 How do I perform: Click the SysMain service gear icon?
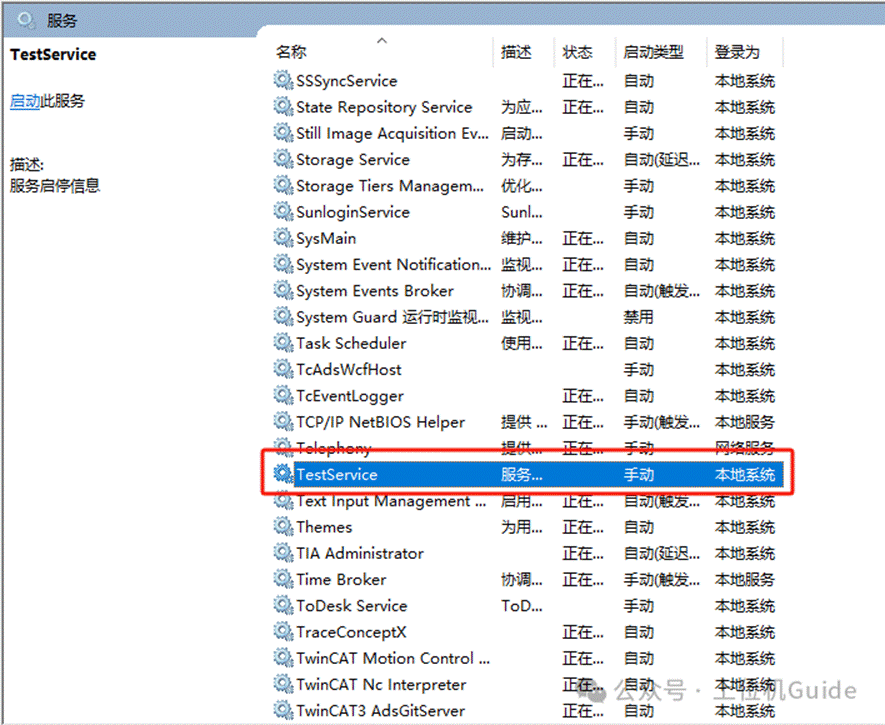283,238
